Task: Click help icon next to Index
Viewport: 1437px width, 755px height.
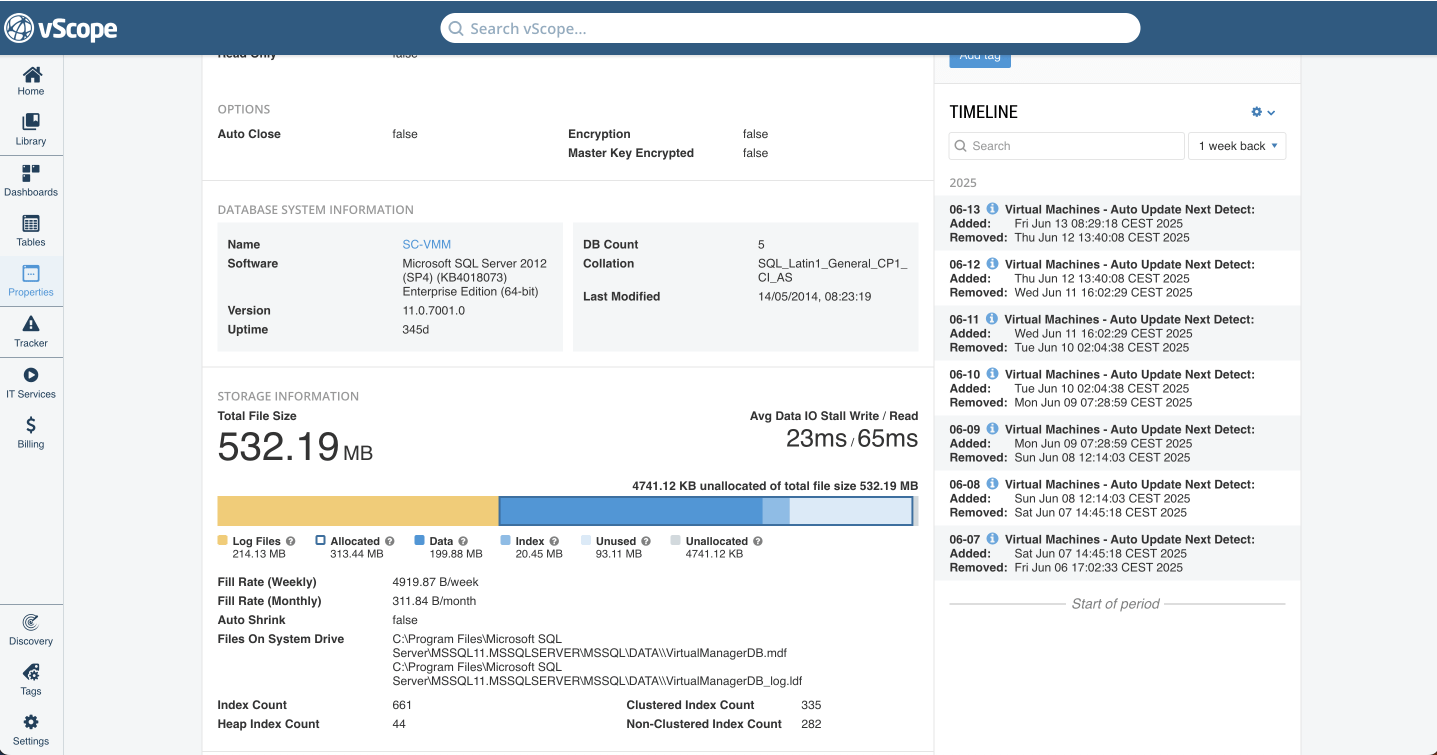Action: point(554,541)
